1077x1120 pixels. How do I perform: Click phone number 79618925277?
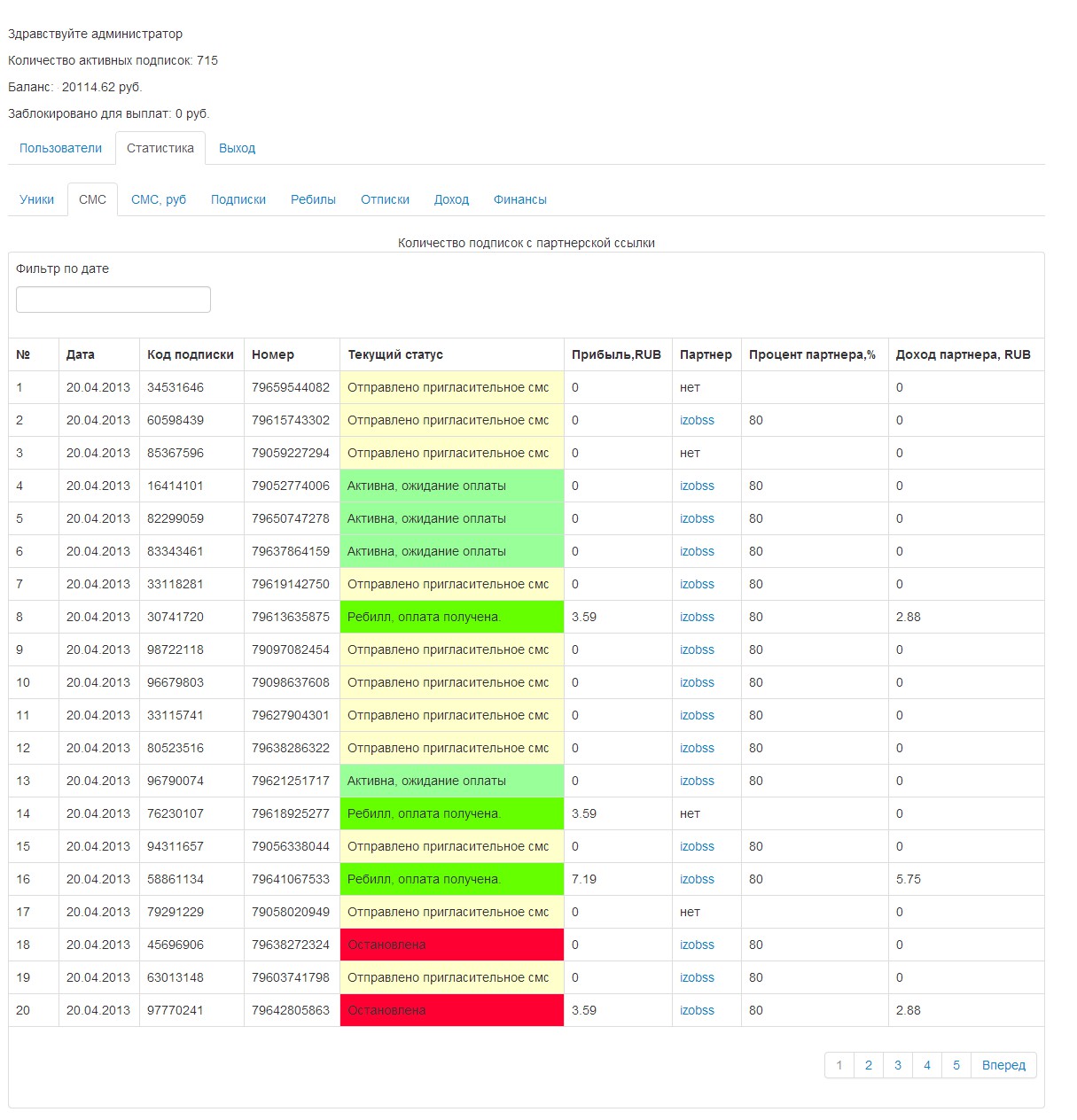(x=291, y=813)
